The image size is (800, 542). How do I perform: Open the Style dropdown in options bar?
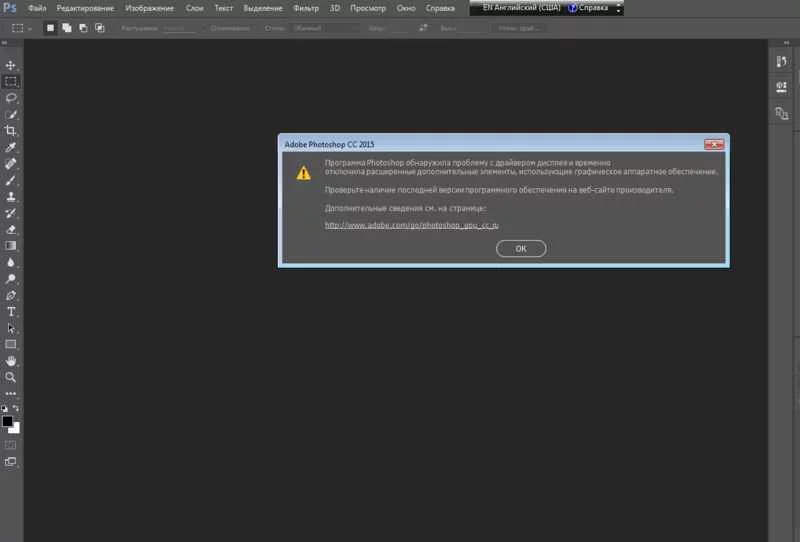324,28
